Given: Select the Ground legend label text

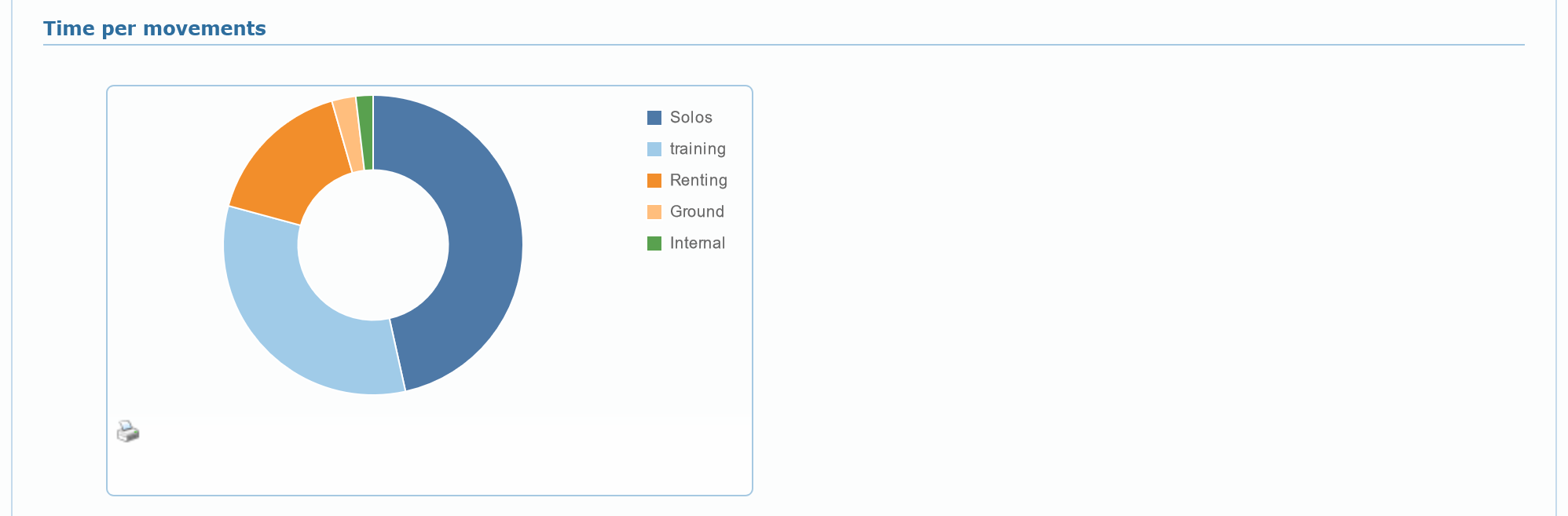Looking at the screenshot, I should [x=697, y=212].
